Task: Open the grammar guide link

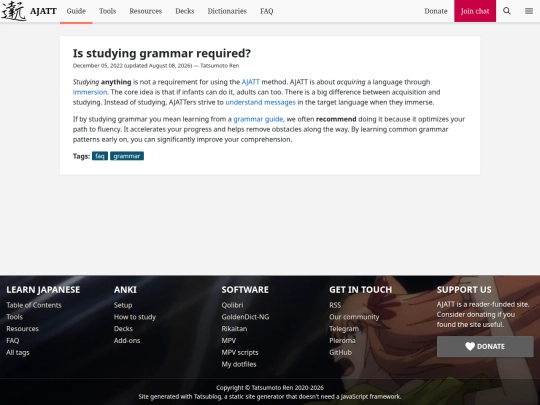Action: coord(258,119)
